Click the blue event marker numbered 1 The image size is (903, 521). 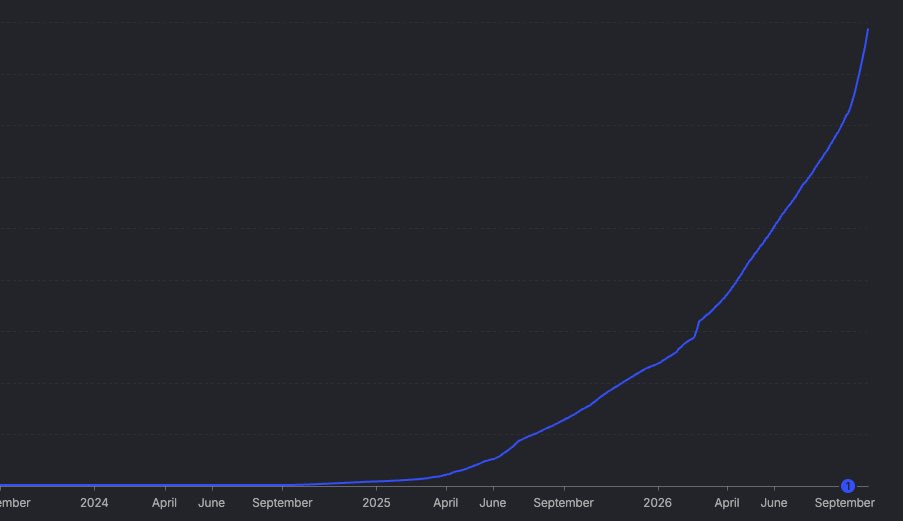pos(848,486)
